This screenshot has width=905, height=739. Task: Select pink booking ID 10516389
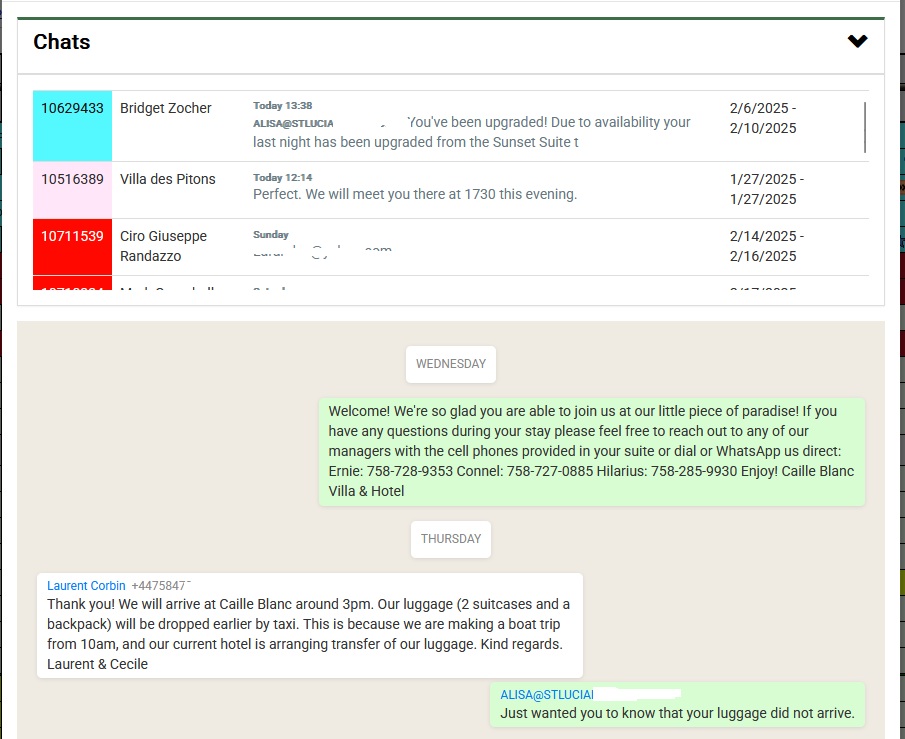pos(72,179)
